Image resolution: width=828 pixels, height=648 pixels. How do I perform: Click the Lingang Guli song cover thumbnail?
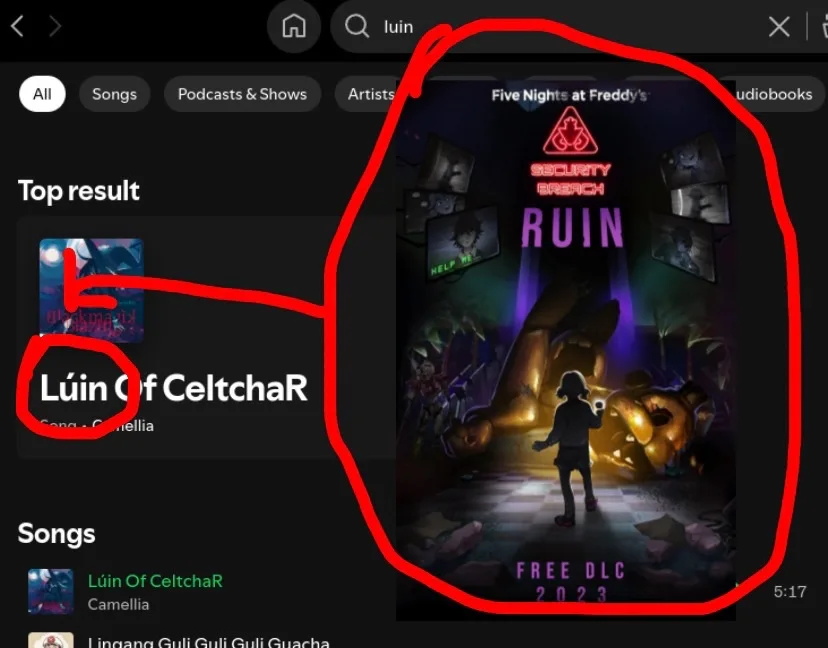(x=51, y=640)
